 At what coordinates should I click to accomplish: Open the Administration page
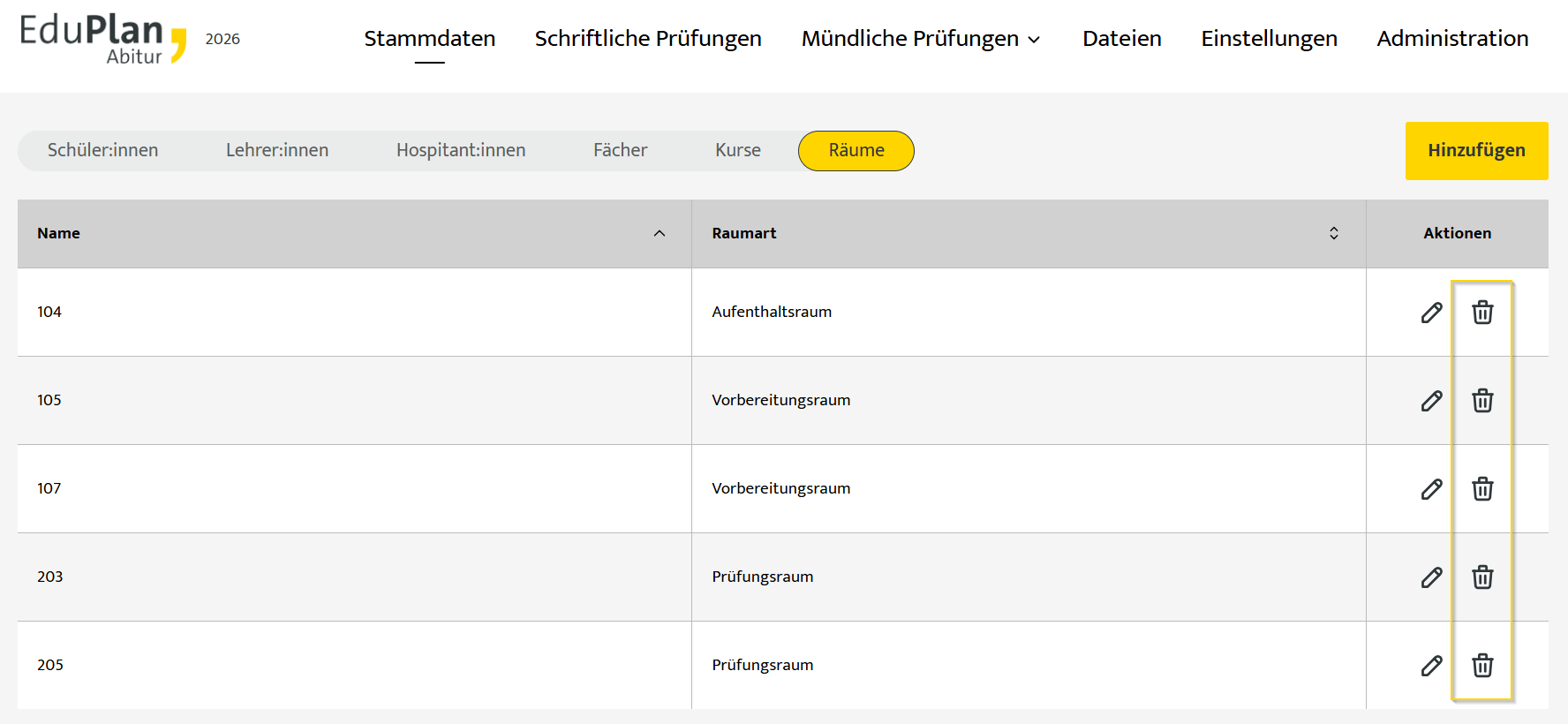[x=1452, y=39]
